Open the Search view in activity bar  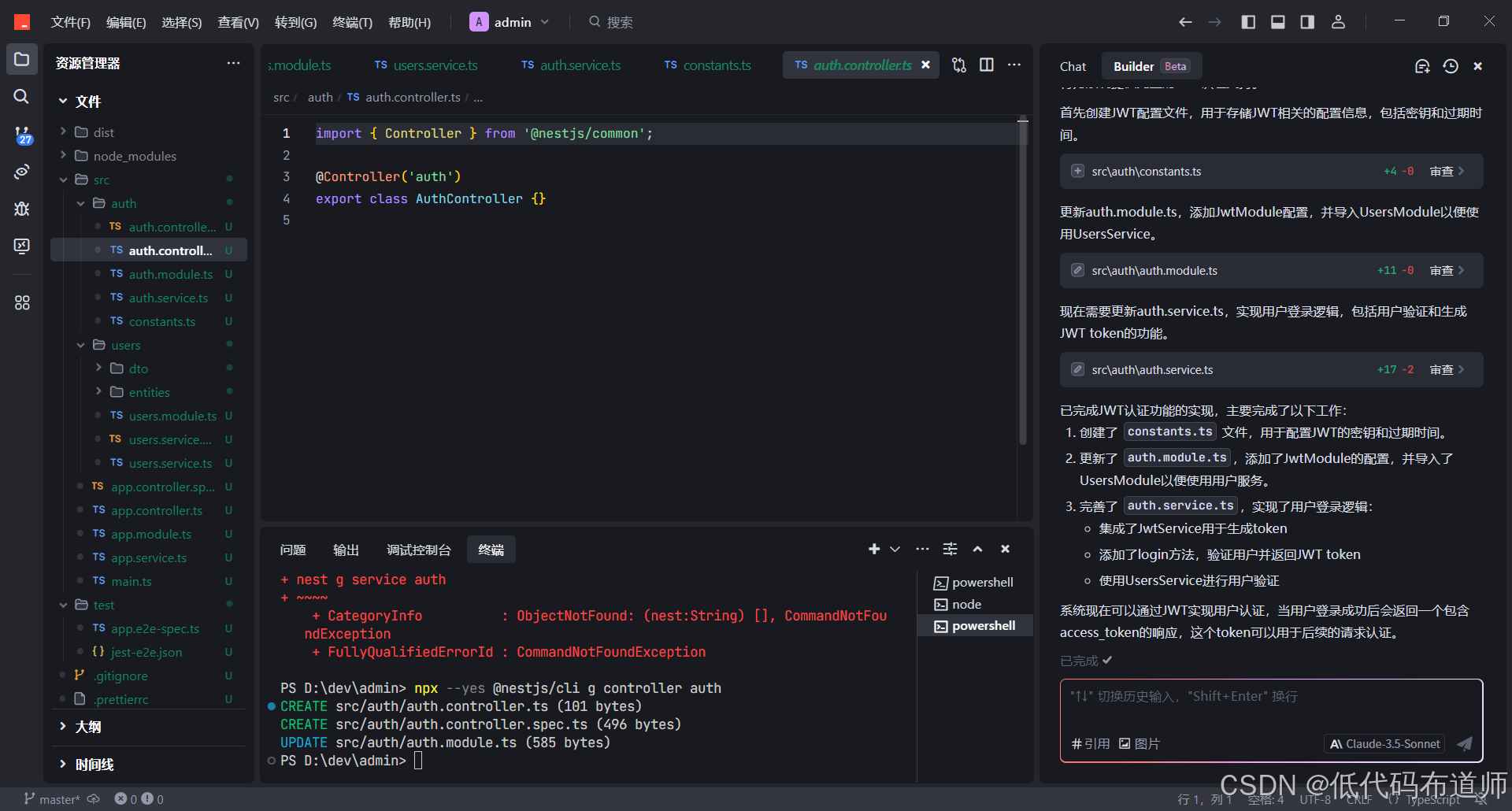coord(22,96)
